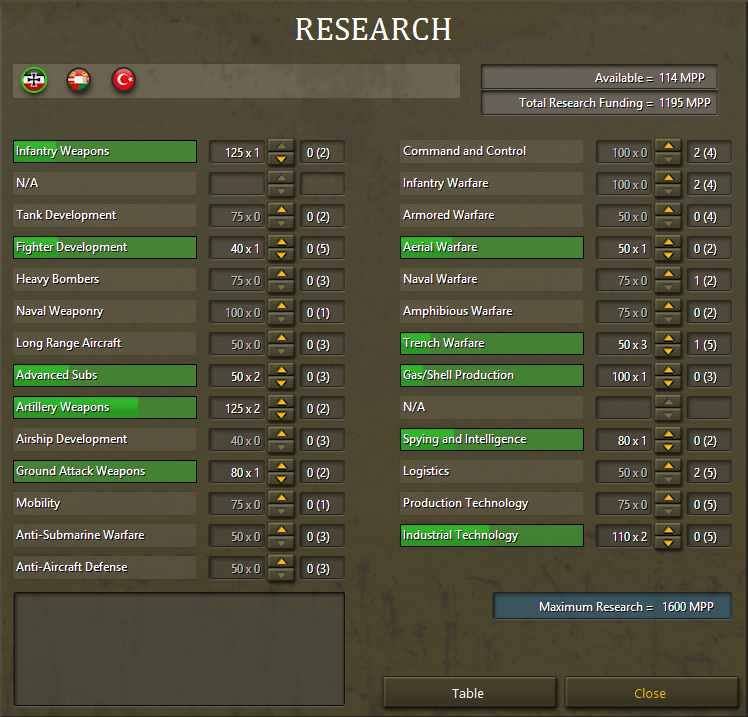The height and width of the screenshot is (717, 748).
Task: Click up arrow for Artillery Weapons
Action: [x=281, y=402]
